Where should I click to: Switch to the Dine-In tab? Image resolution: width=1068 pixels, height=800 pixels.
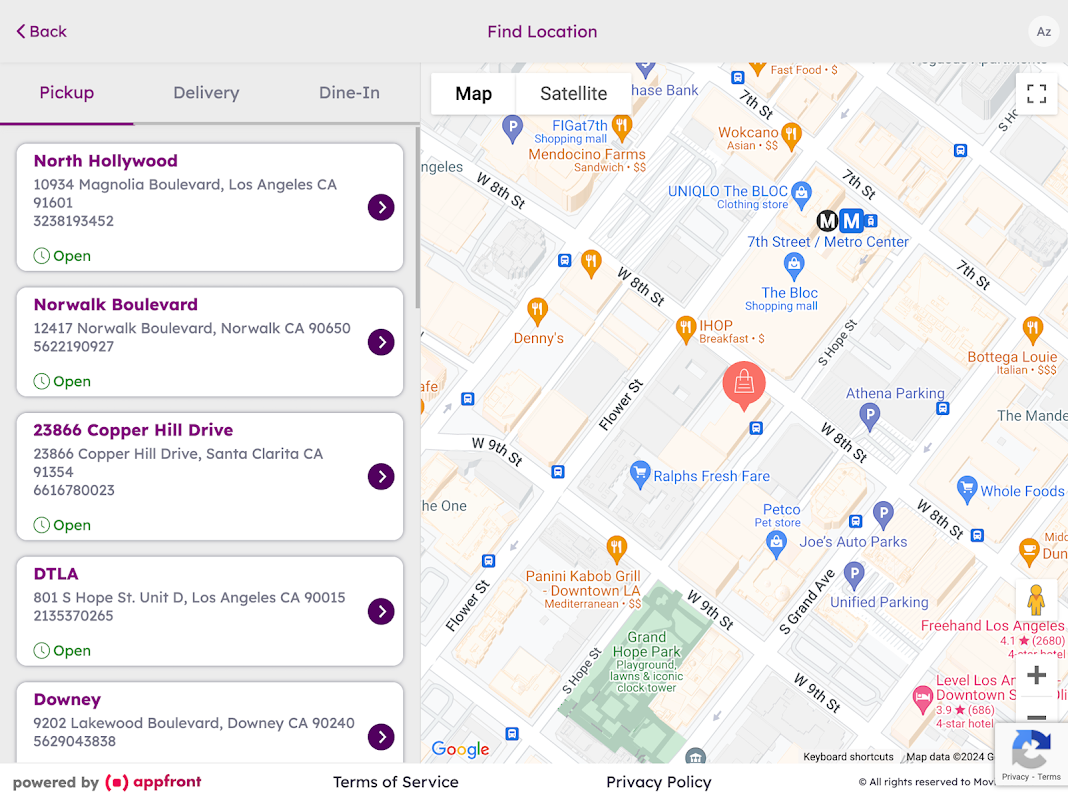349,93
